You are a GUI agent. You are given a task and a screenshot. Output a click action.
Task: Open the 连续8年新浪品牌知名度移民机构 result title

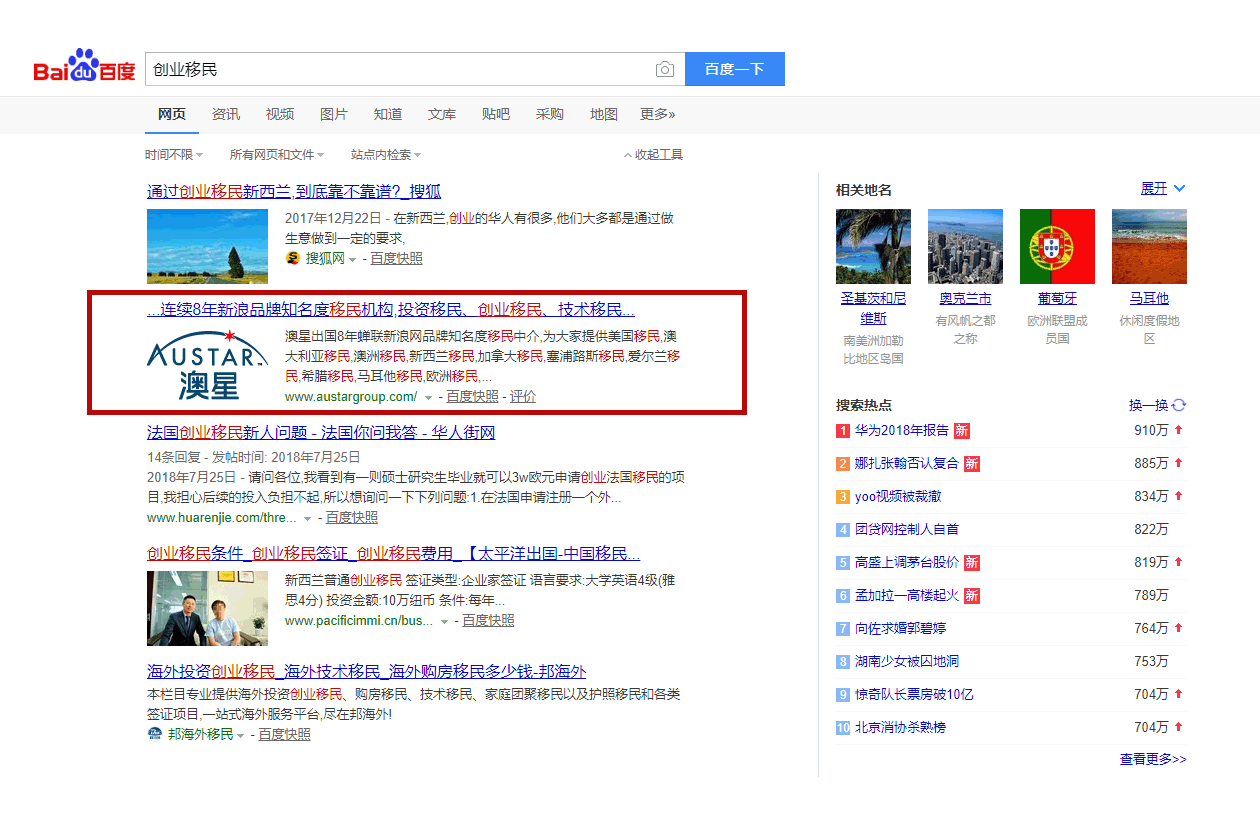[x=391, y=310]
